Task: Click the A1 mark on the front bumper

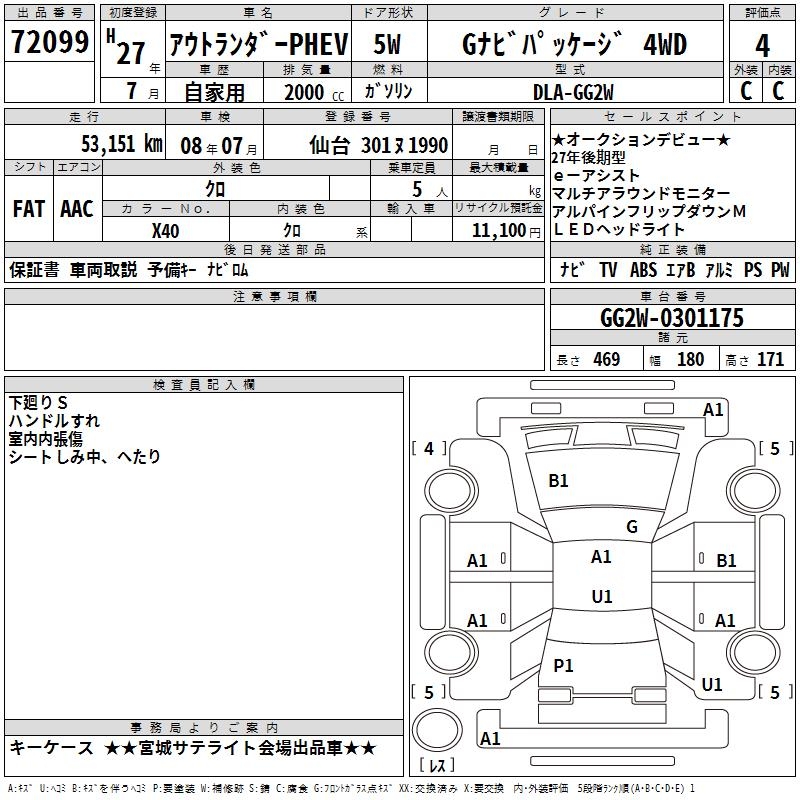Action: [713, 409]
